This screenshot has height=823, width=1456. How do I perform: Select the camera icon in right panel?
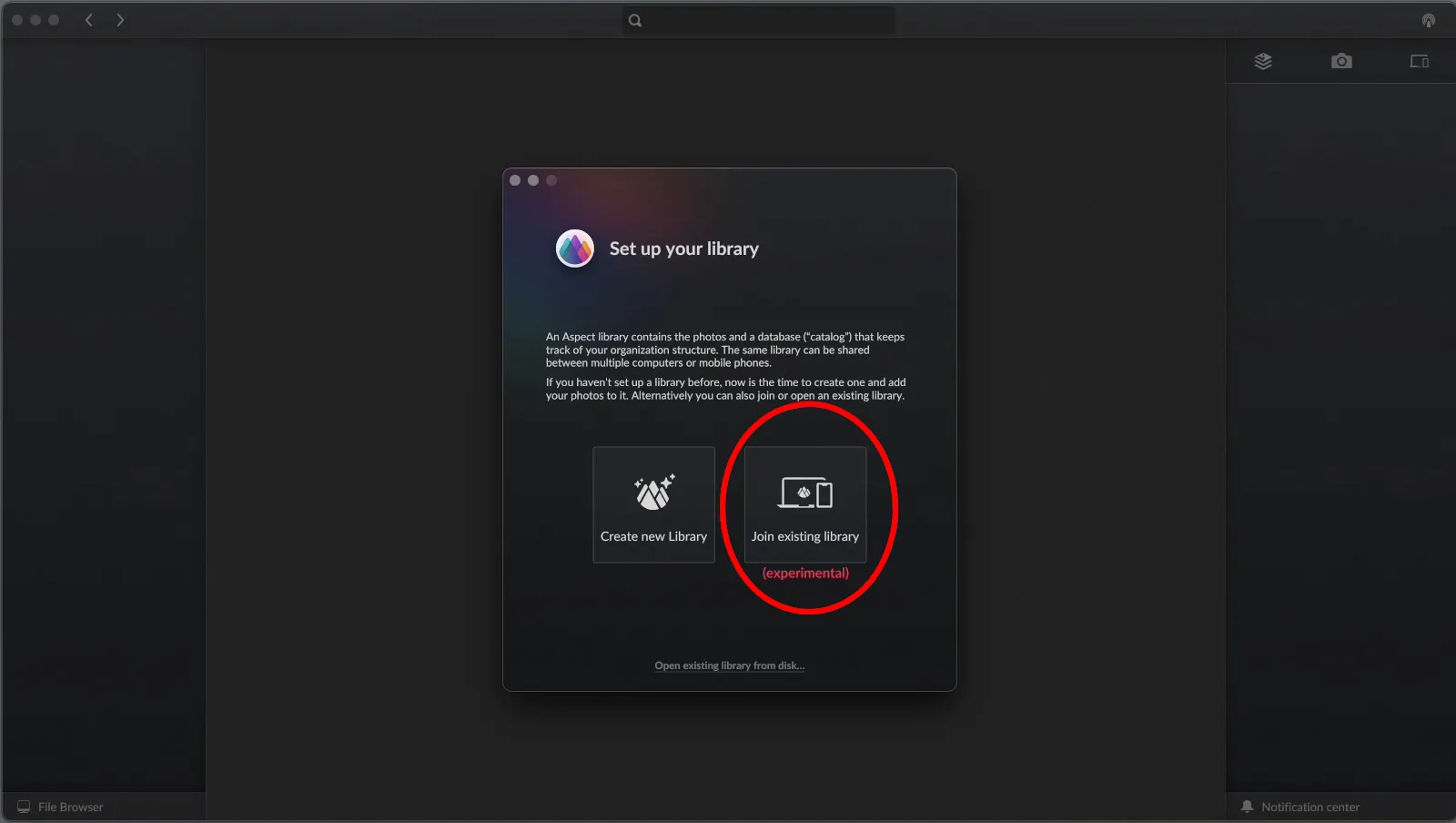coord(1341,61)
